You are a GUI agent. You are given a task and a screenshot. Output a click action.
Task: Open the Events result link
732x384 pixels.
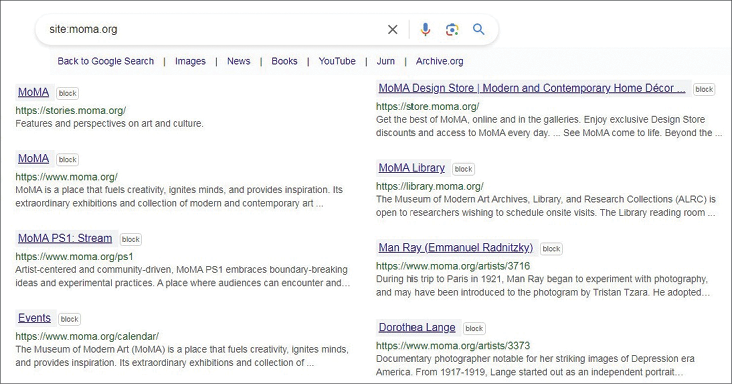pyautogui.click(x=34, y=318)
